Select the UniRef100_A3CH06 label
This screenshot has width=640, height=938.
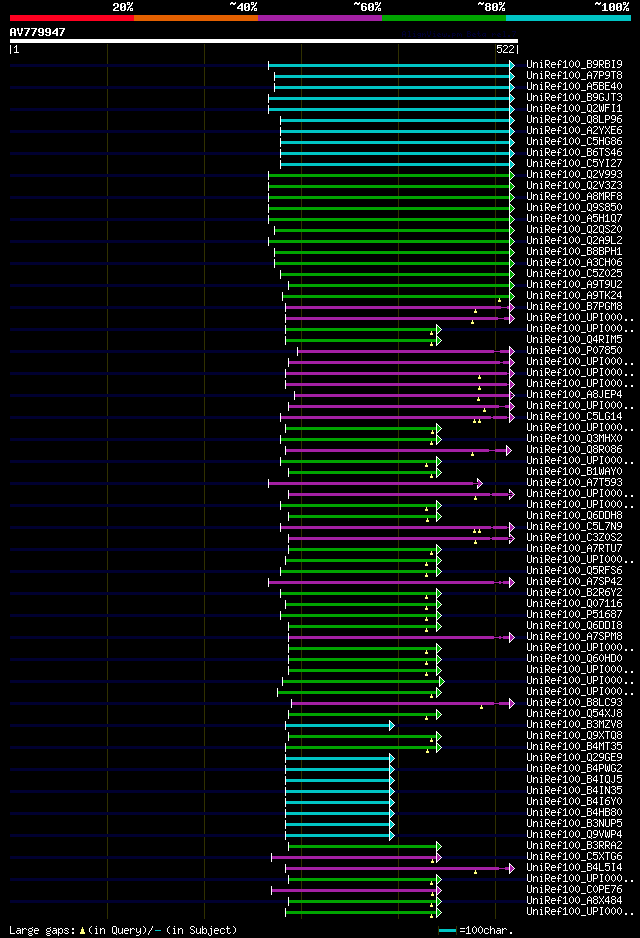(x=574, y=263)
